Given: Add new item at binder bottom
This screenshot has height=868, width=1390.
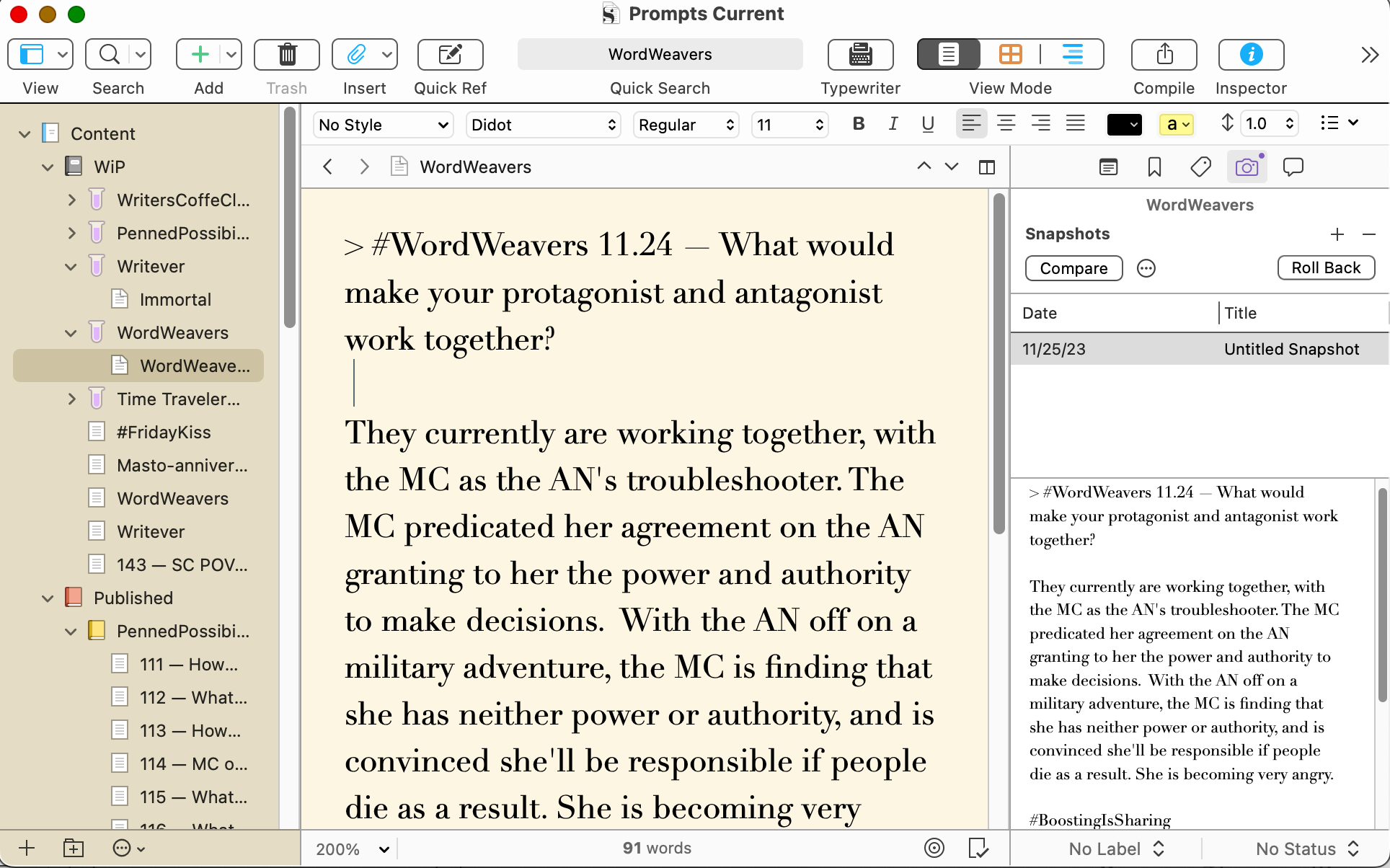Looking at the screenshot, I should coord(27,848).
